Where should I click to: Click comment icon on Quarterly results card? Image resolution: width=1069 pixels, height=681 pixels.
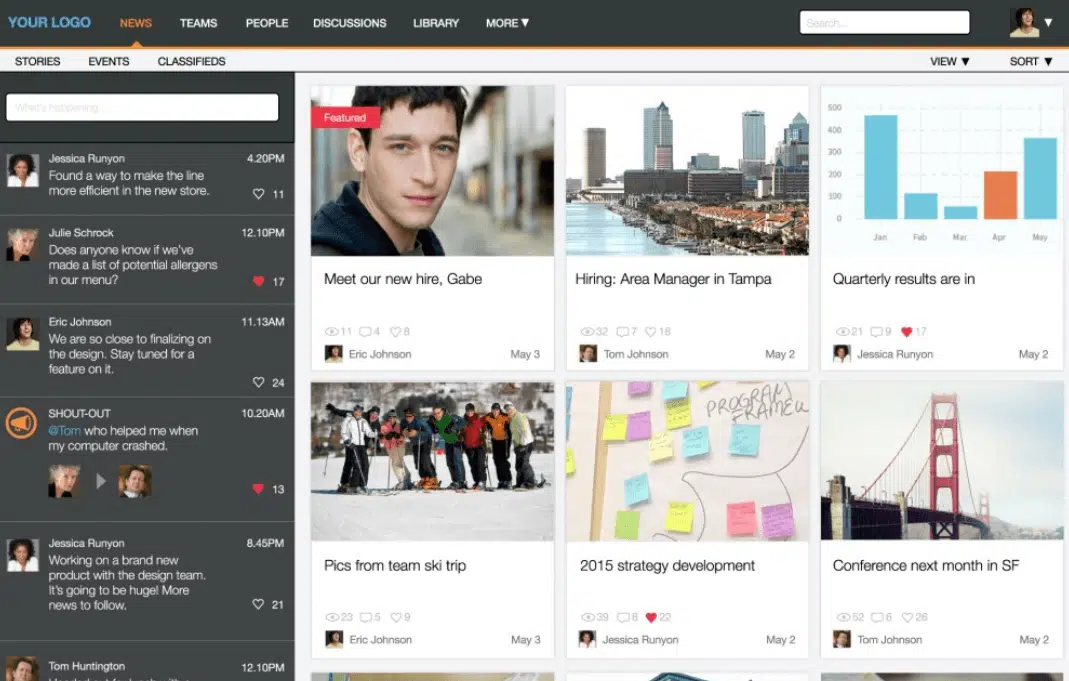click(x=876, y=331)
